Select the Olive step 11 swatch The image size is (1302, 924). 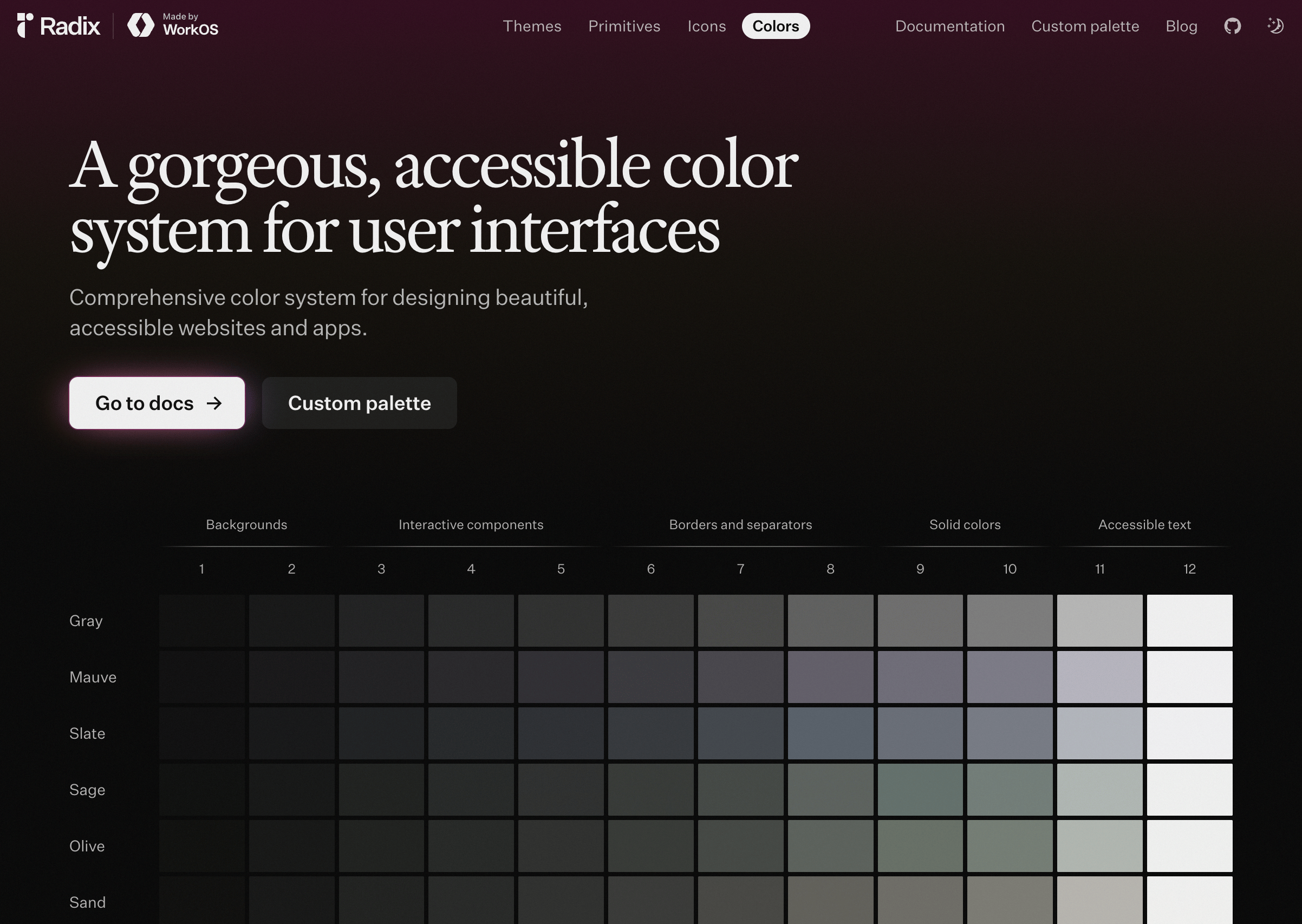click(1099, 845)
